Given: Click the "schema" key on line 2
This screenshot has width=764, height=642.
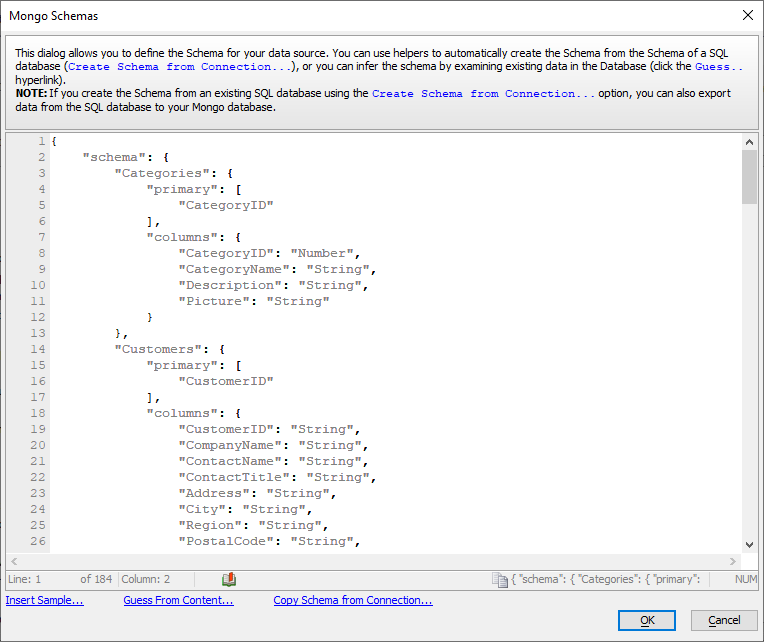Looking at the screenshot, I should pyautogui.click(x=114, y=157).
